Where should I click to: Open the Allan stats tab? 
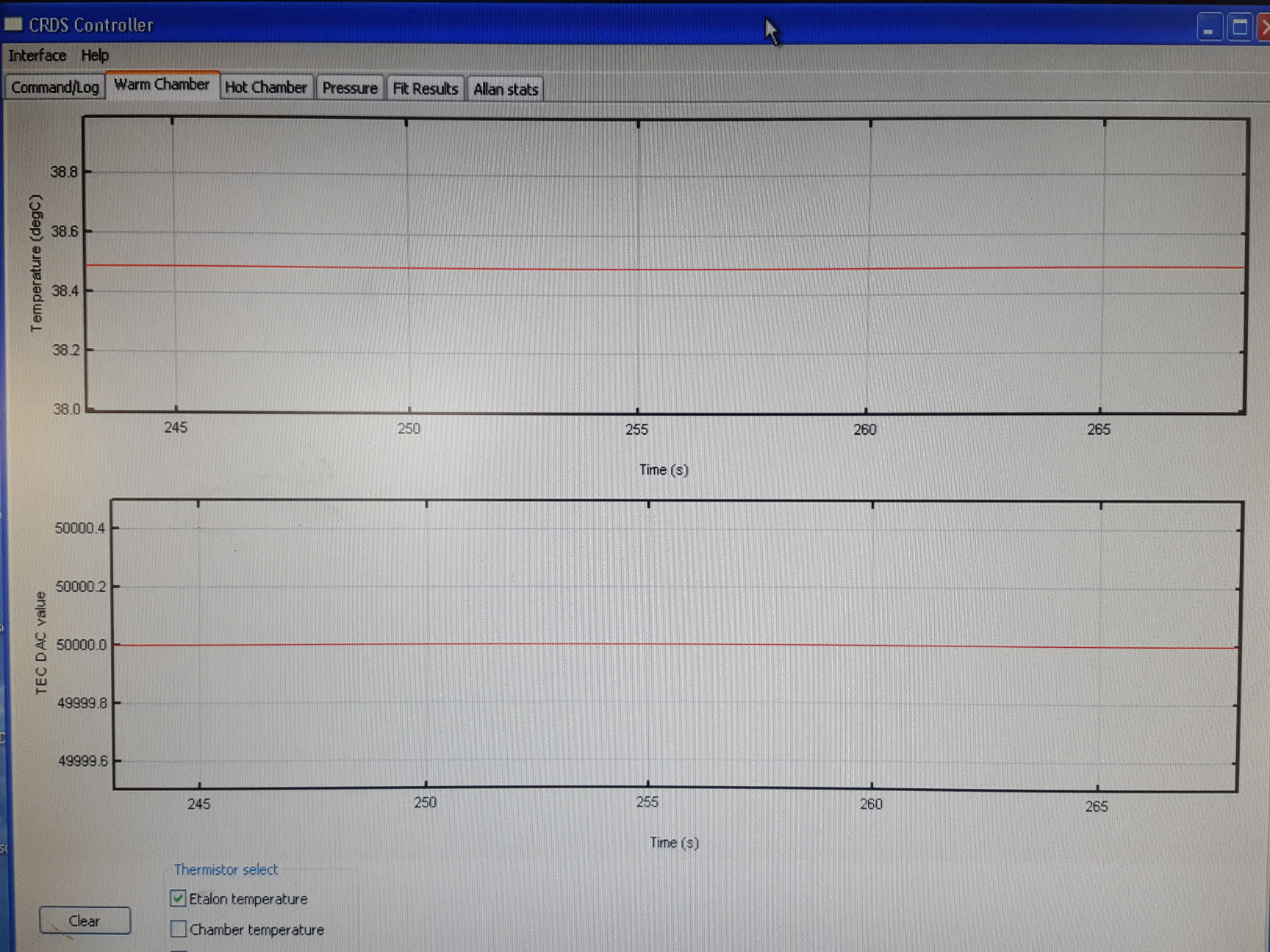(x=506, y=89)
